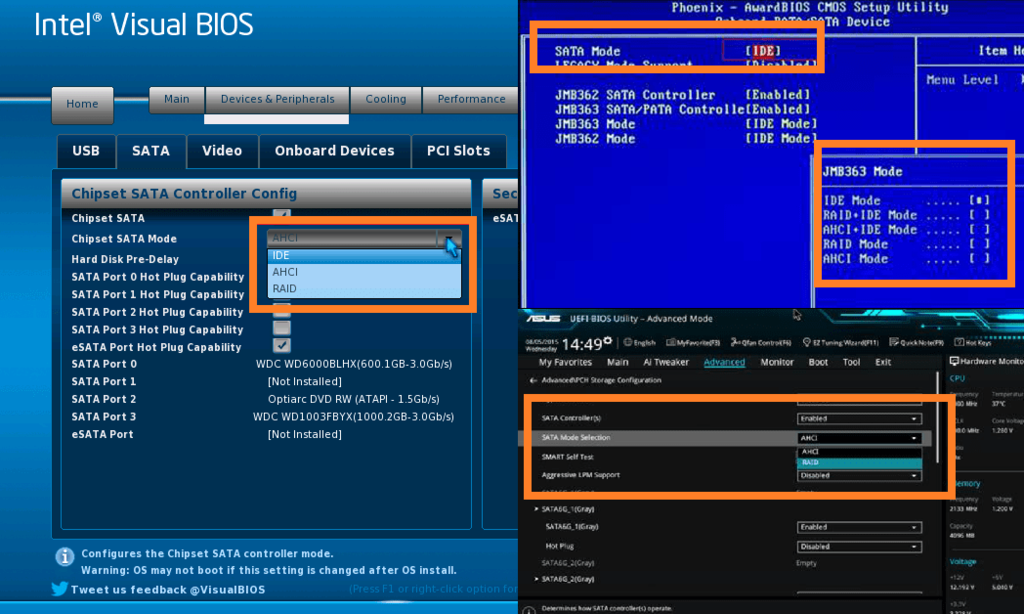Toggle eSATA Port Hot Plug Capability checkbox

pyautogui.click(x=282, y=346)
